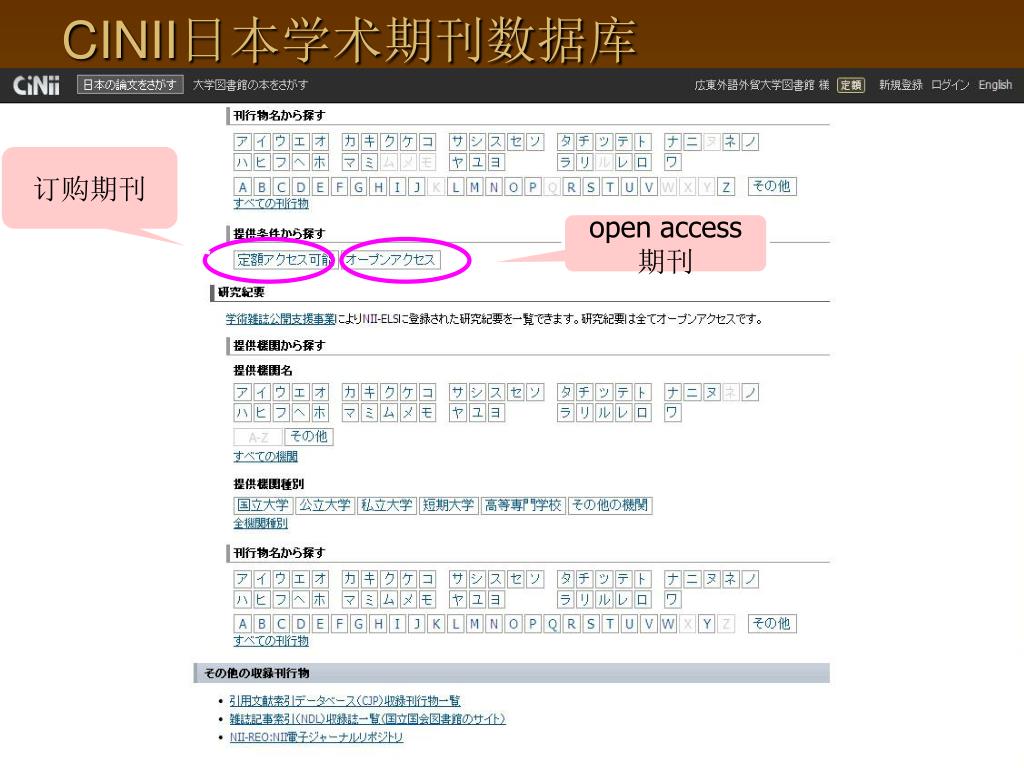Click letter K in the 研究紀要 刊行物名 section

coord(436,624)
